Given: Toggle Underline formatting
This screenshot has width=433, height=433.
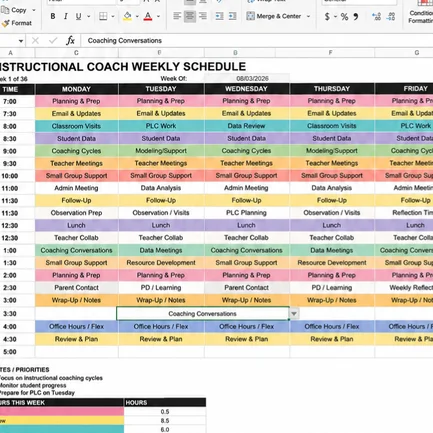Looking at the screenshot, I should pos(78,16).
